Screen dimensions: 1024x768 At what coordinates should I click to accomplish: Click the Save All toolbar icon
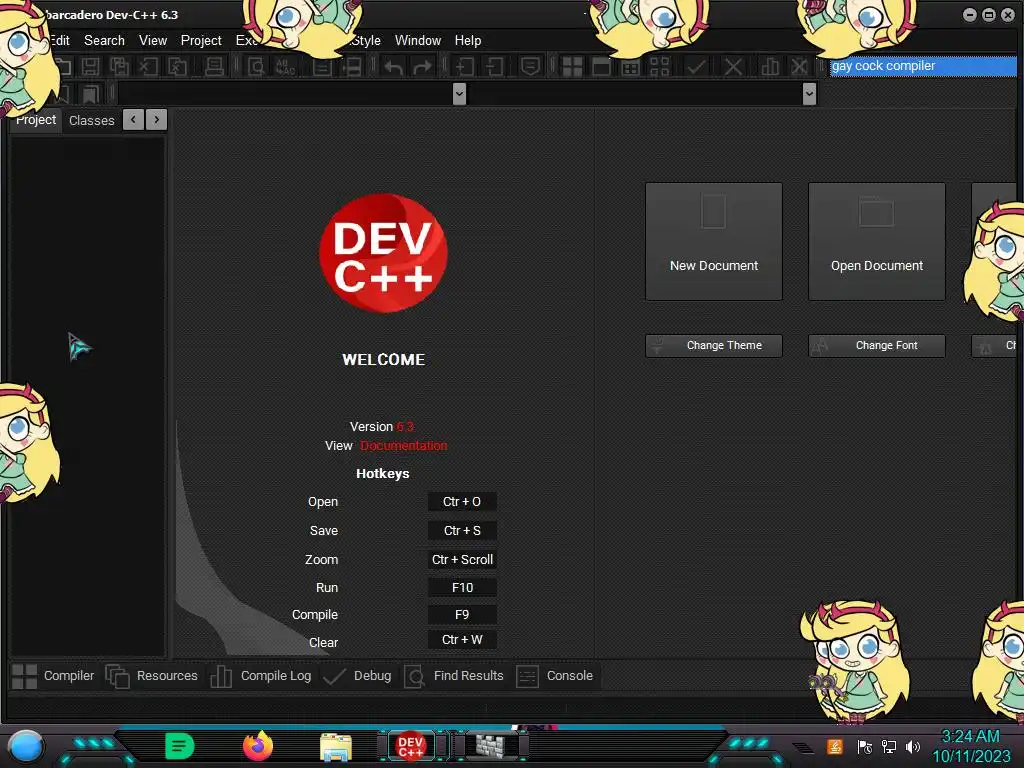[x=119, y=67]
